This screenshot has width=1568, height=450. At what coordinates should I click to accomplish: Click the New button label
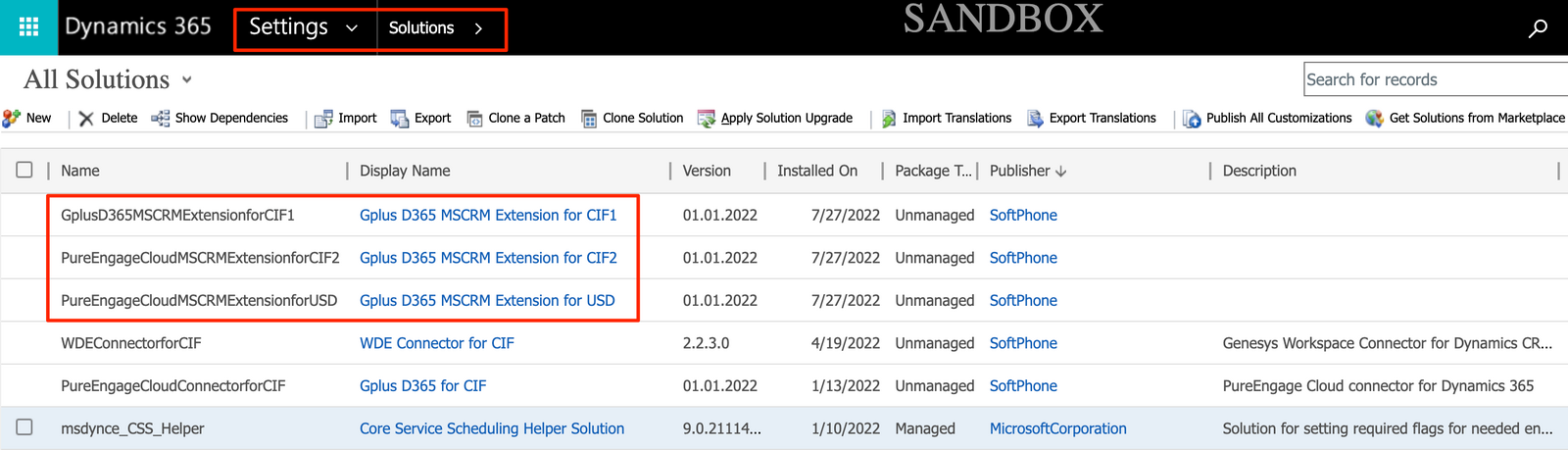[39, 118]
